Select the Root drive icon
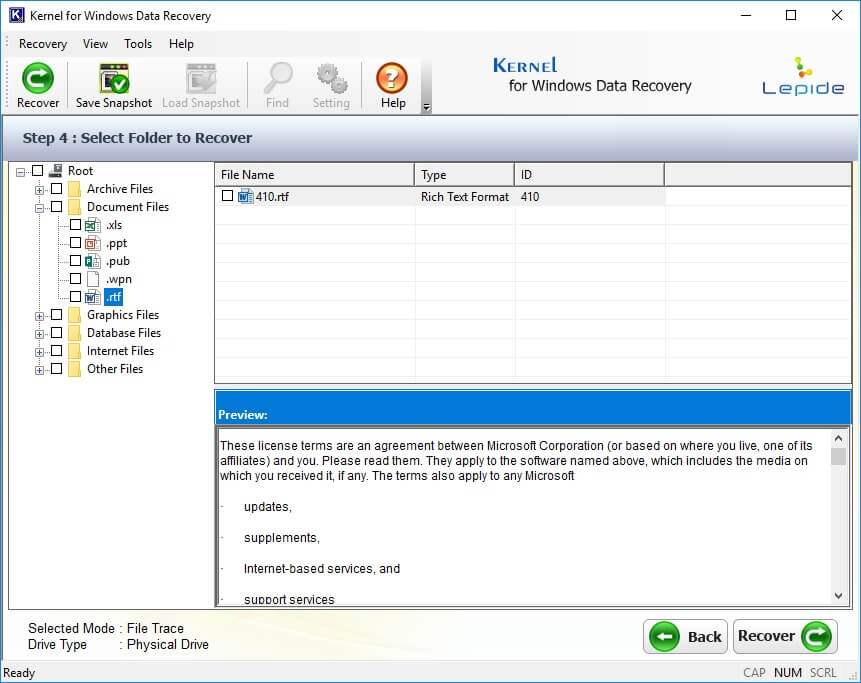The height and width of the screenshot is (683, 861). [x=55, y=171]
